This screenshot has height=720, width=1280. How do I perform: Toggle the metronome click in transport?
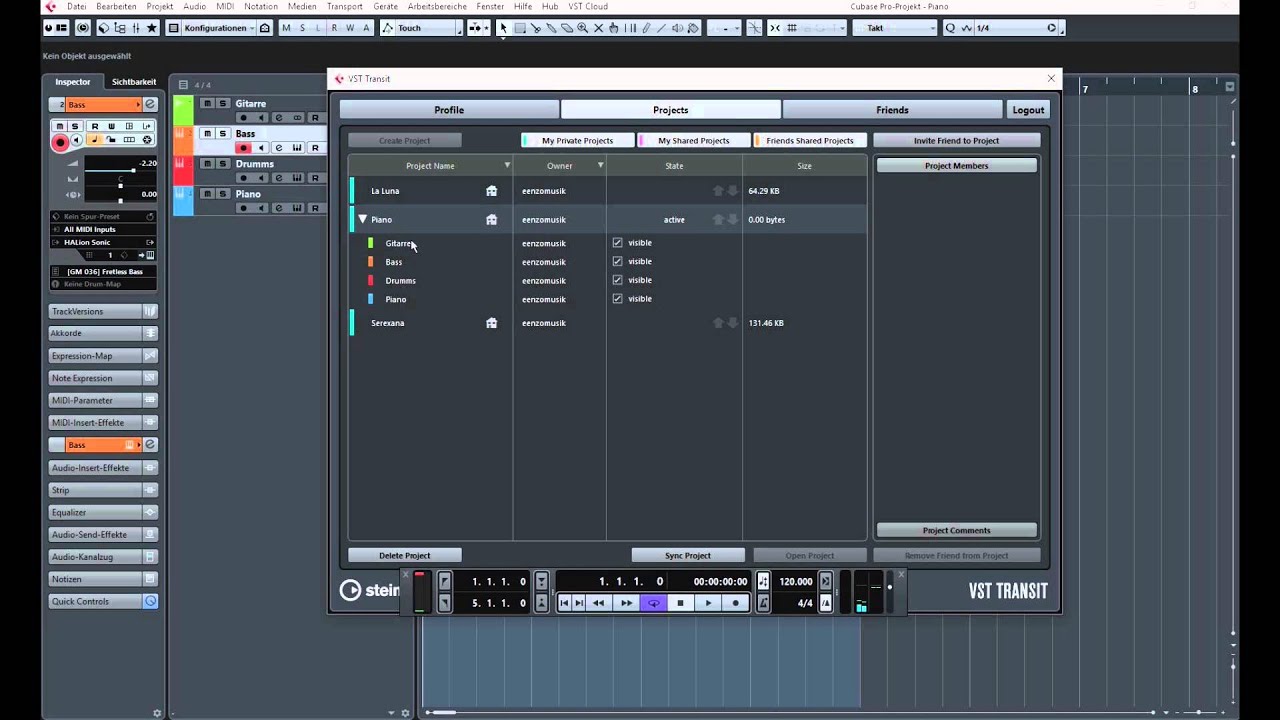click(763, 603)
